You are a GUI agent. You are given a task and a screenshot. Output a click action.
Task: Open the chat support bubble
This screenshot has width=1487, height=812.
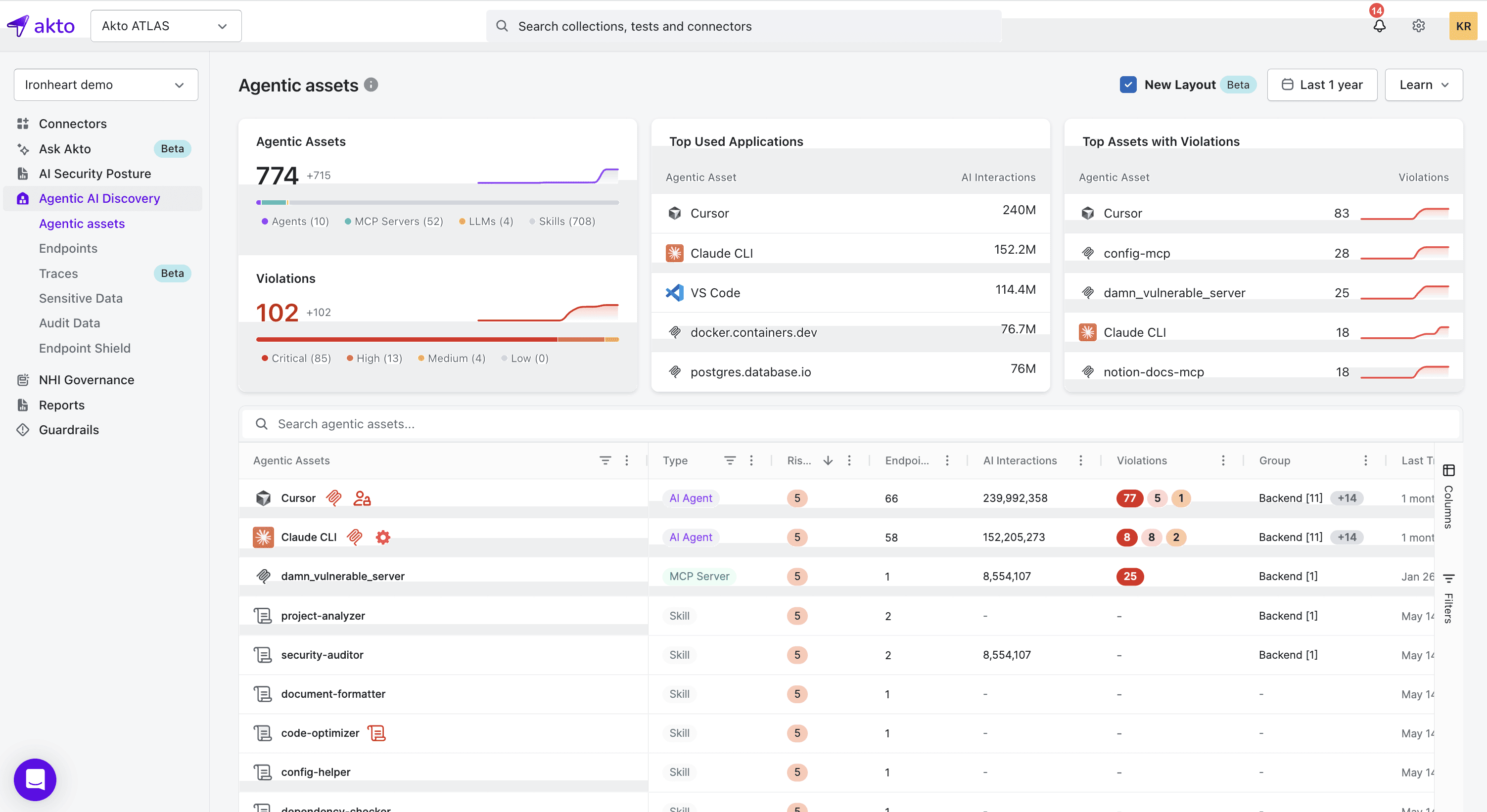tap(35, 779)
